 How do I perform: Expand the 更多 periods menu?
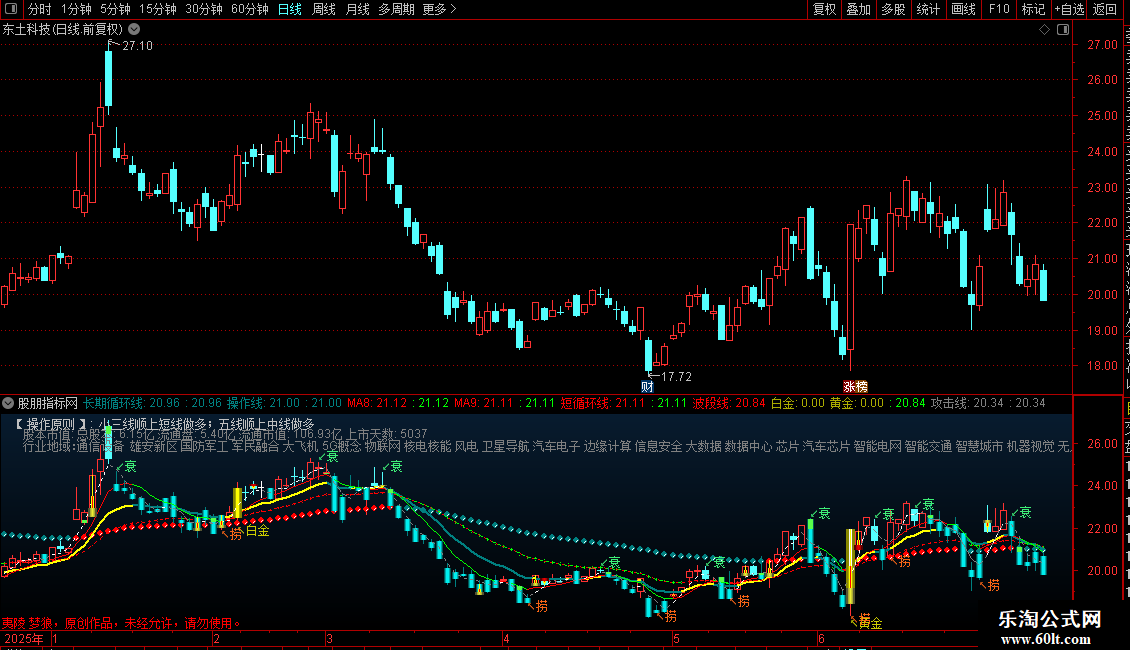[439, 9]
